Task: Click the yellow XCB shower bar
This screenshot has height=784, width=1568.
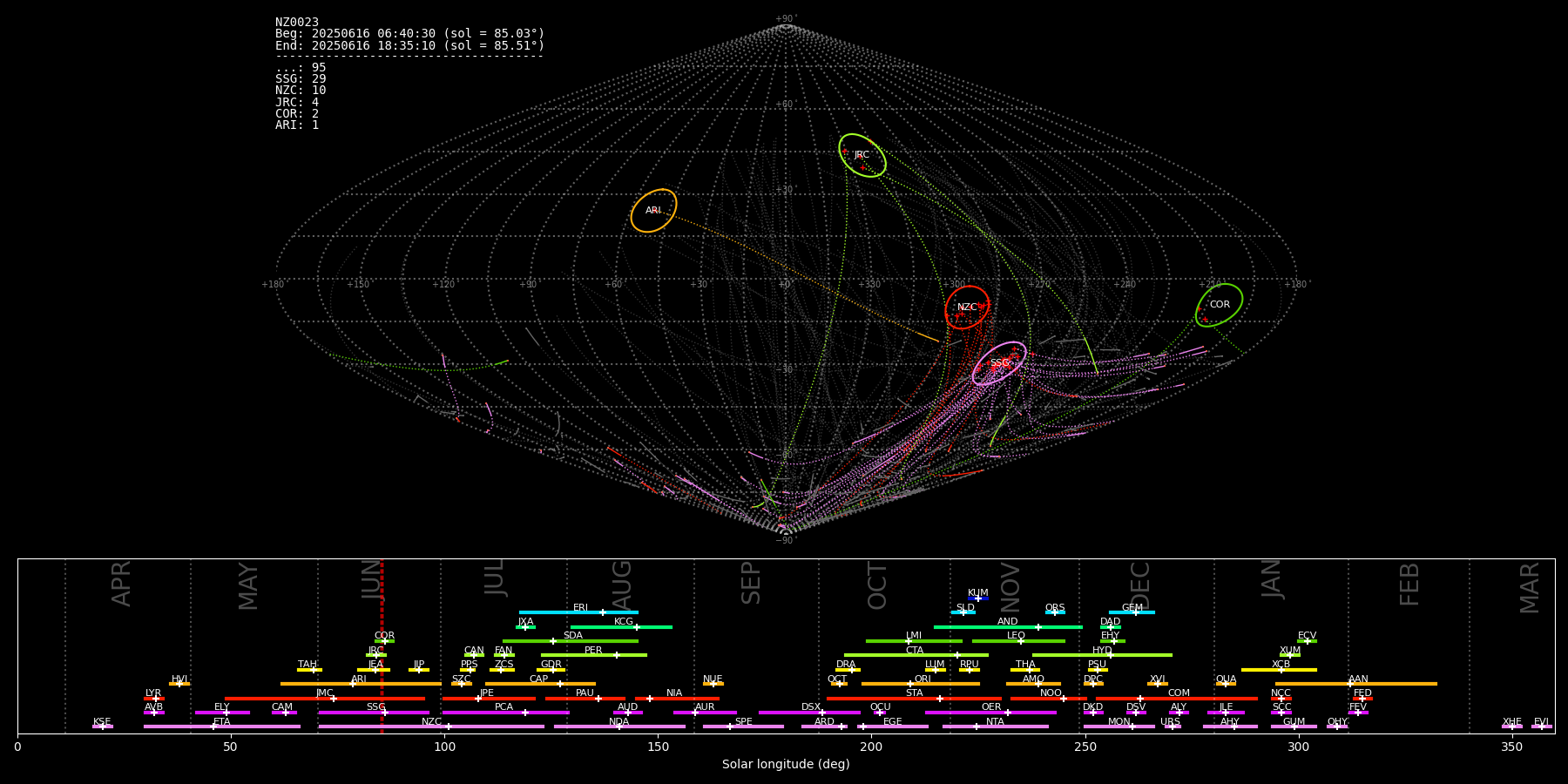Action: (x=1279, y=670)
